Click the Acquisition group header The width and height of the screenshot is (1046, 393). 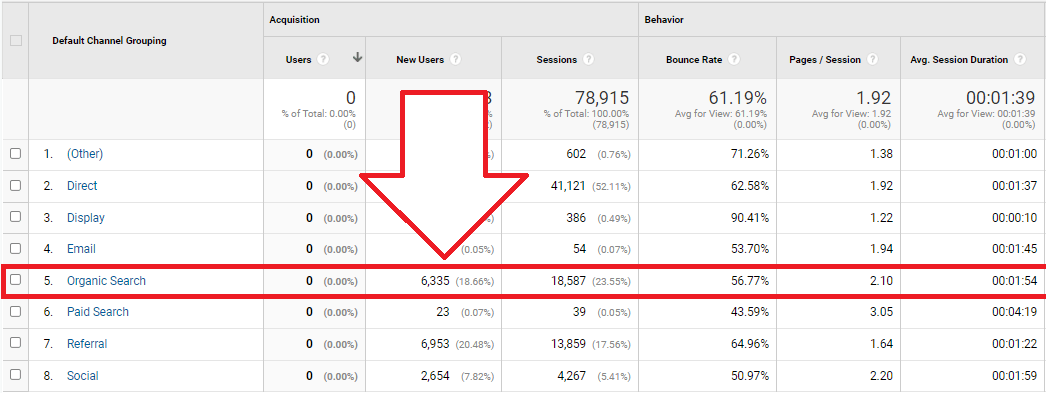click(294, 20)
